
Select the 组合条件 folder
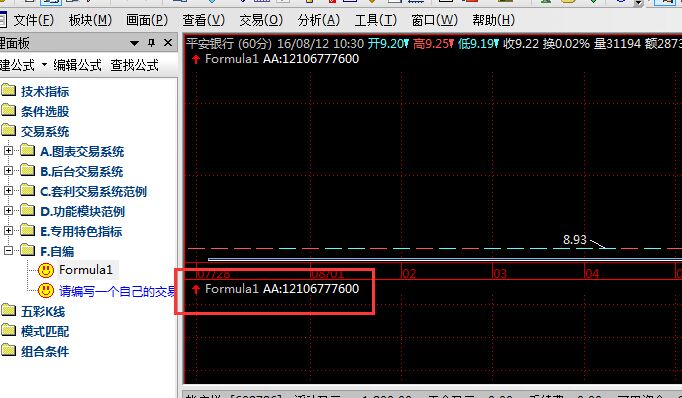click(45, 351)
